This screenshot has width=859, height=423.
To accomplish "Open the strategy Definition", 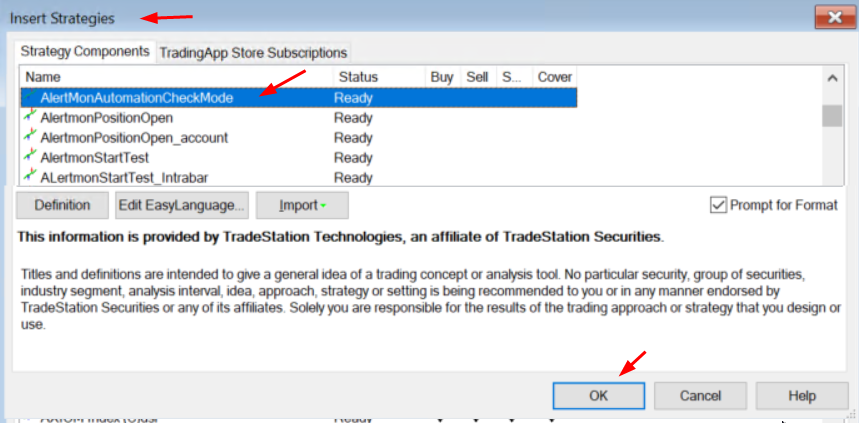I will (x=62, y=205).
